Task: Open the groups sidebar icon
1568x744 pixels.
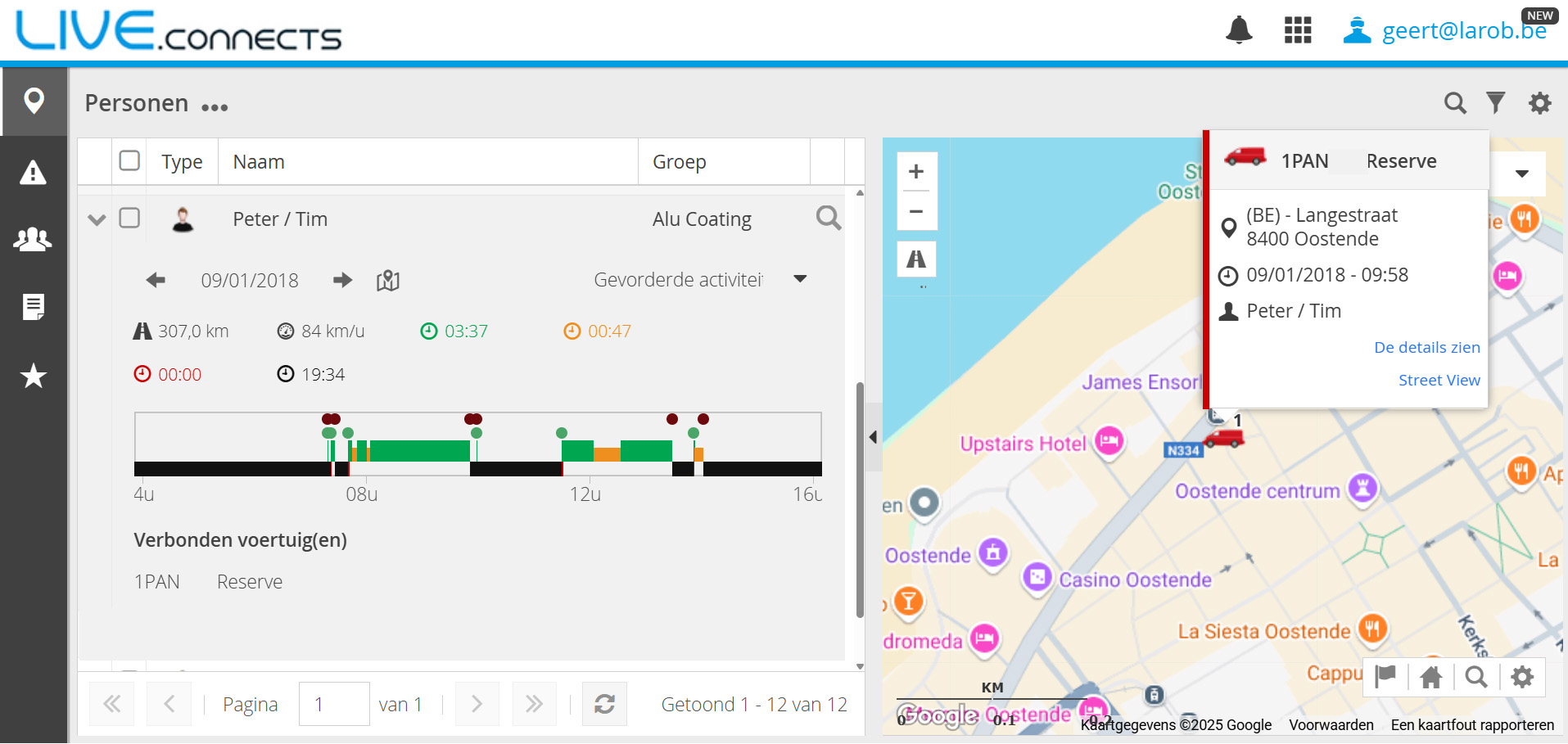Action: [x=34, y=239]
